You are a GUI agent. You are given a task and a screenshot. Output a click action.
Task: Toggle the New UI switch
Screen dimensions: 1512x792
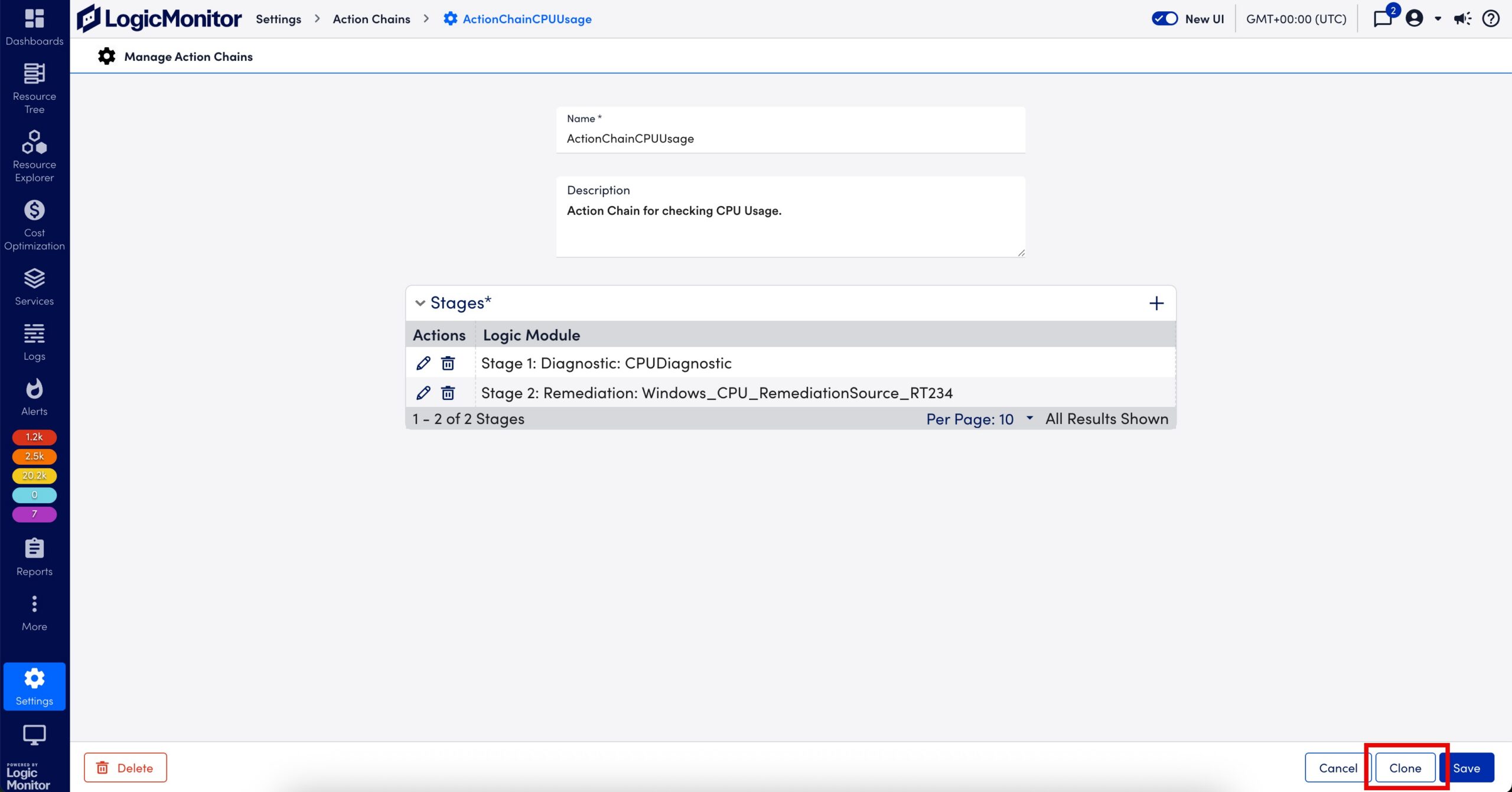pyautogui.click(x=1165, y=19)
